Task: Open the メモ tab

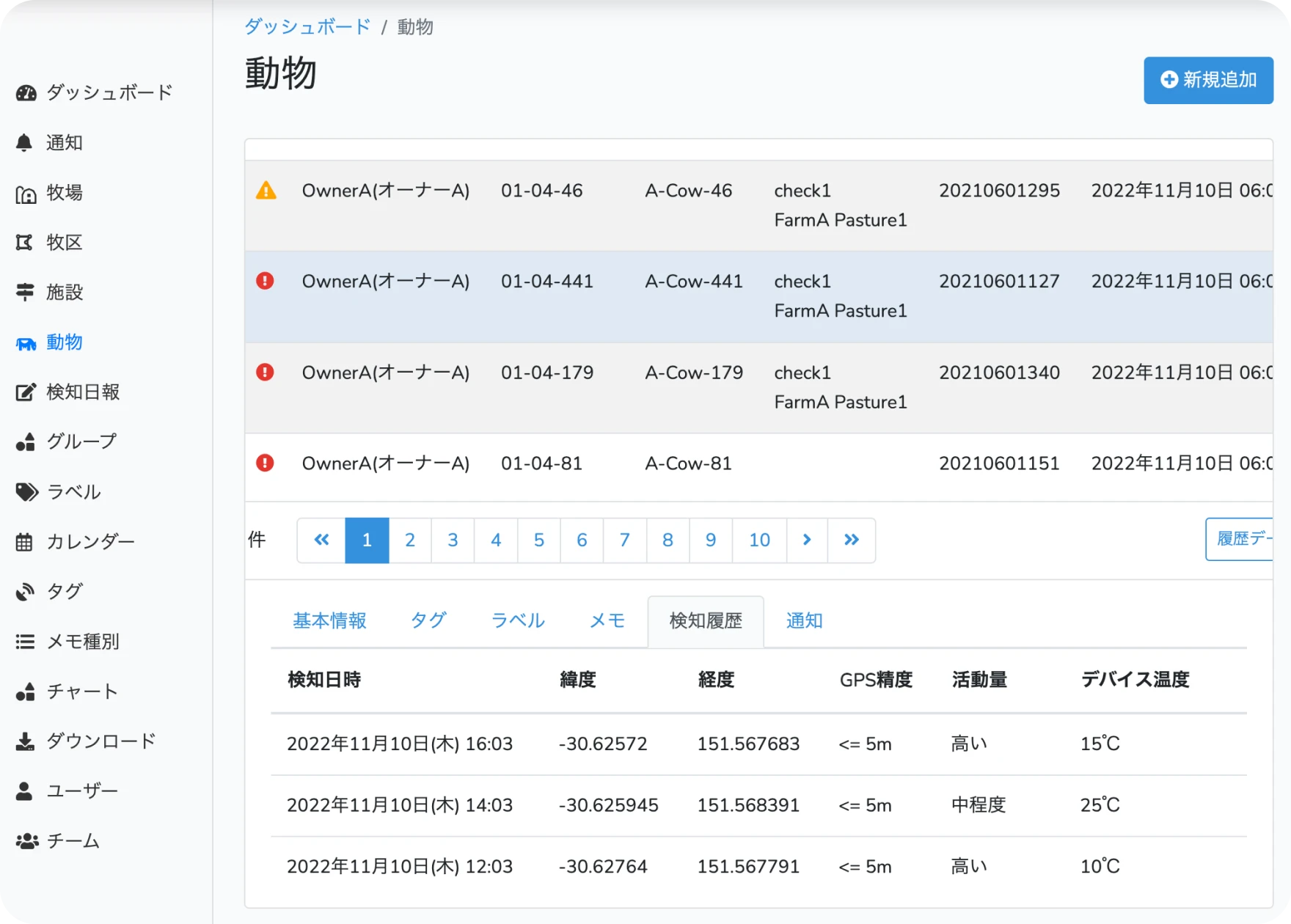Action: pyautogui.click(x=607, y=621)
